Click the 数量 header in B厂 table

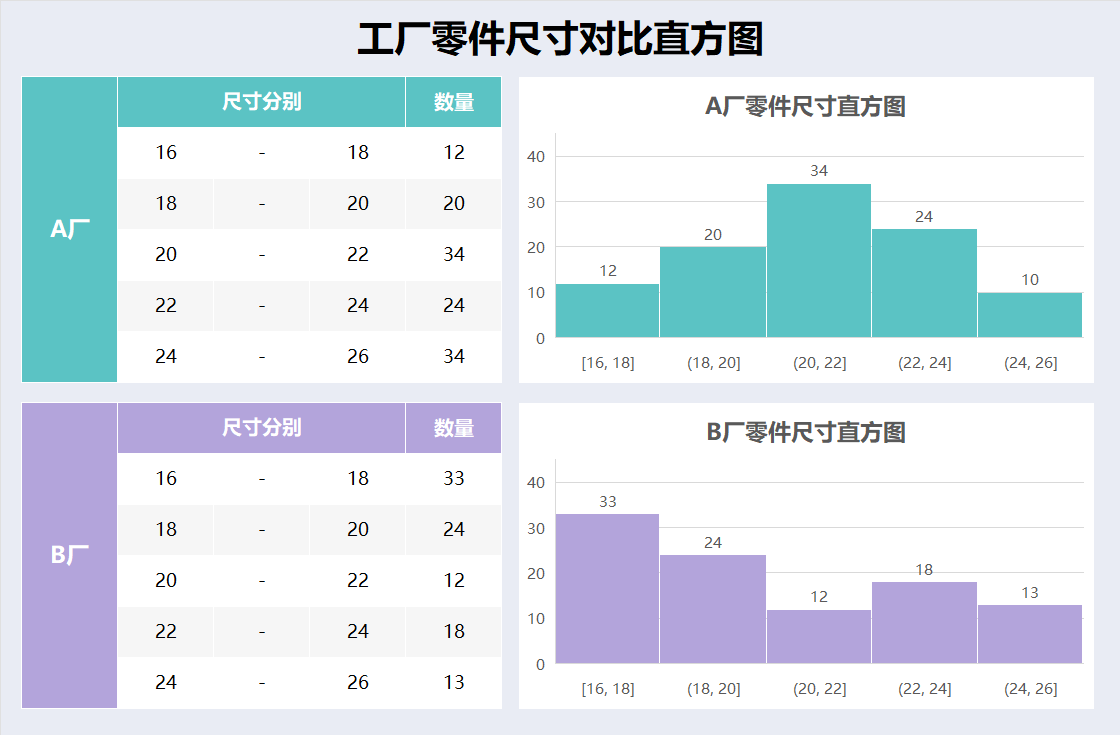click(x=453, y=428)
